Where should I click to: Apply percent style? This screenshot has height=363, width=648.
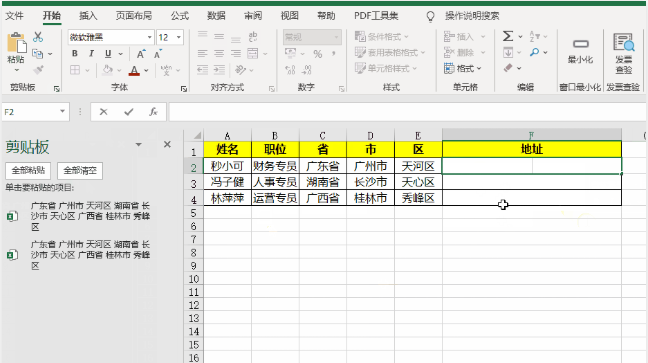click(x=317, y=54)
